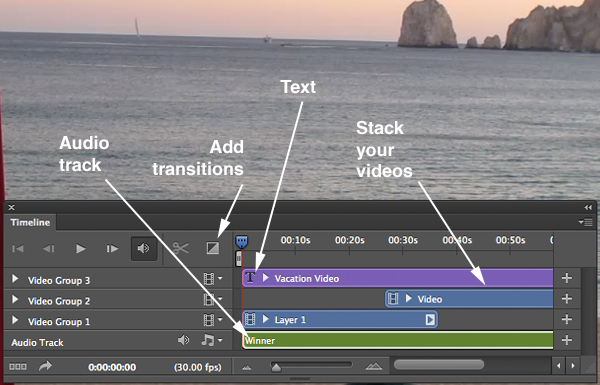600x385 pixels.
Task: Expand Vacation Video clip properties triangle
Action: tap(266, 278)
